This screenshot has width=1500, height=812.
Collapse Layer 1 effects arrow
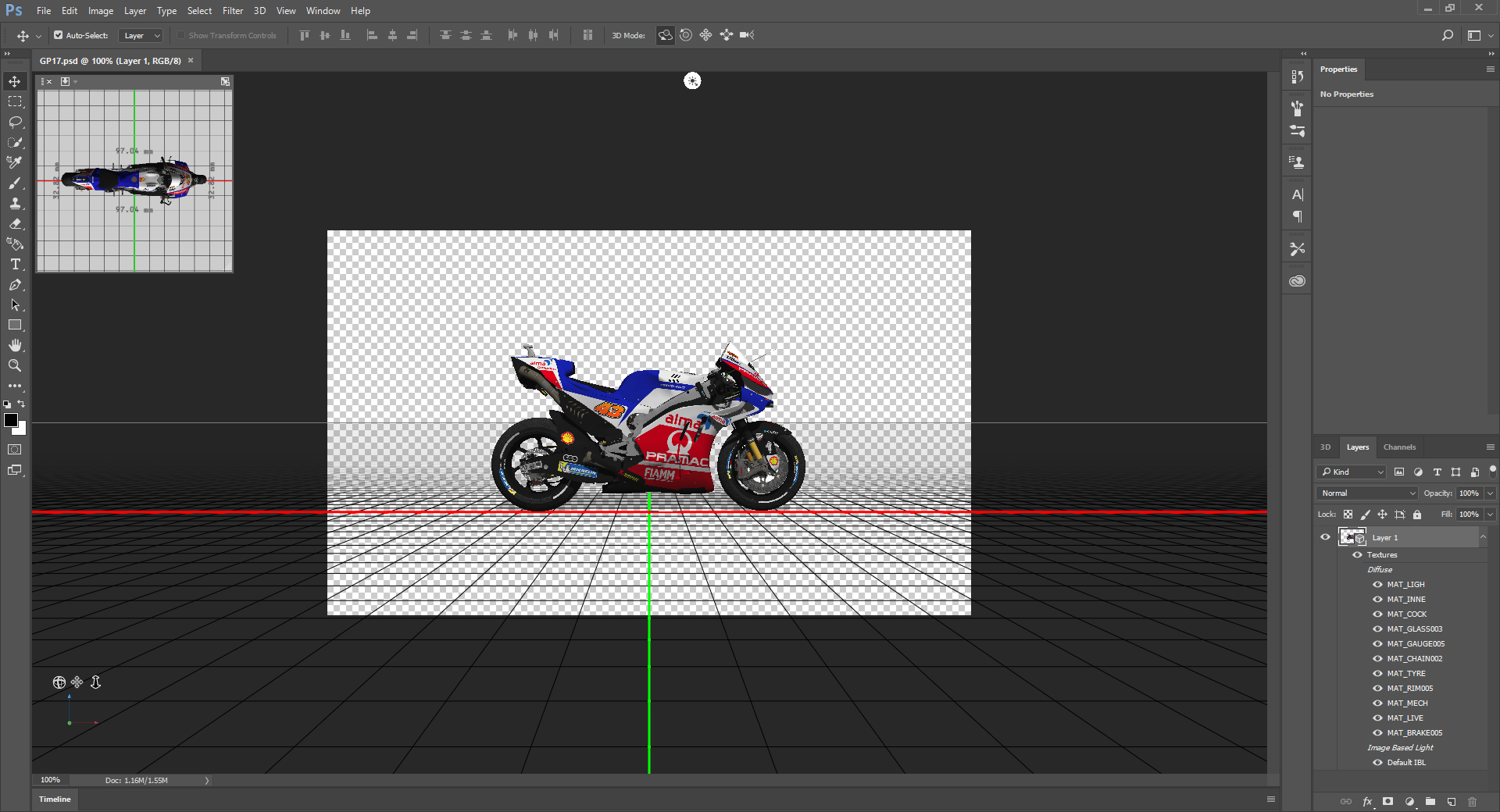click(x=1483, y=537)
